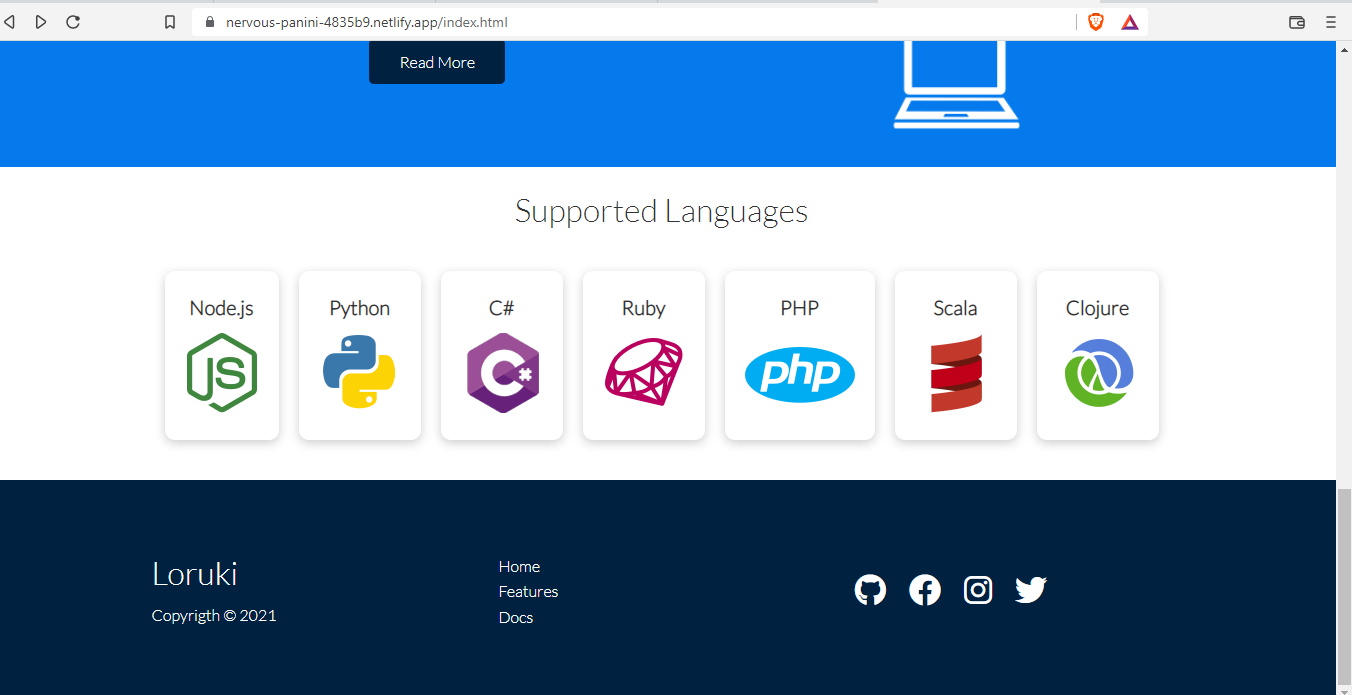This screenshot has width=1352, height=695.
Task: Open the GitHub social icon in footer
Action: tap(870, 590)
